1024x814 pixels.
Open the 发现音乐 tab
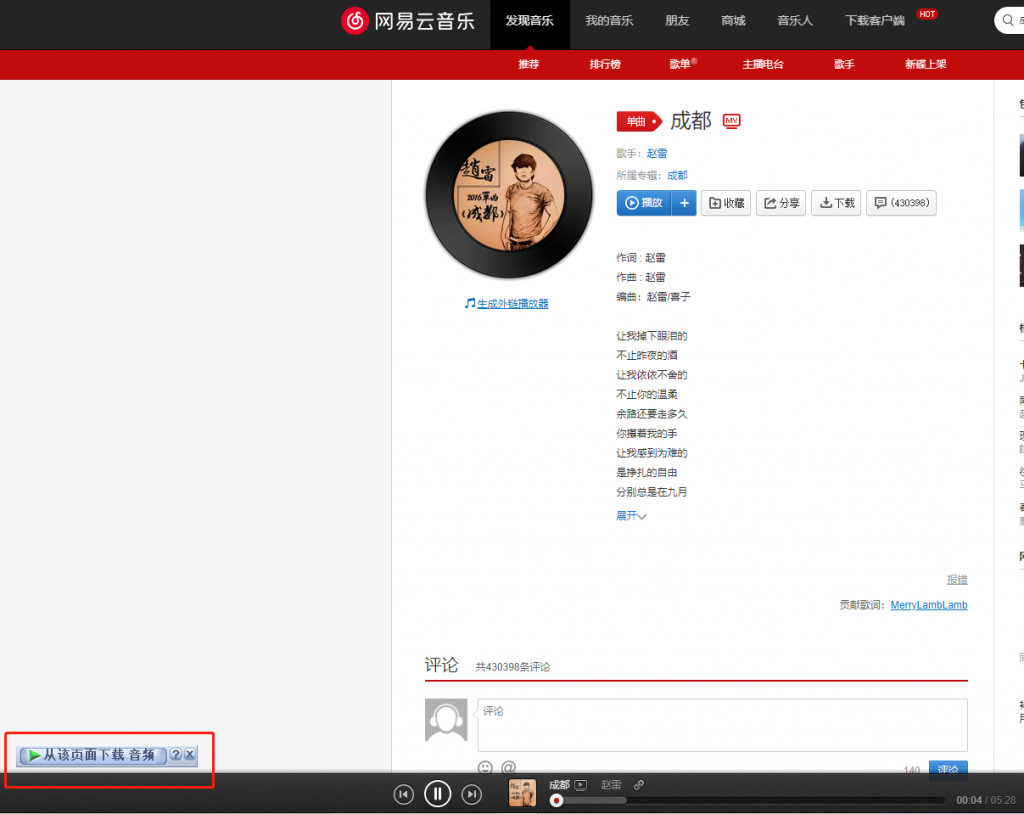pos(530,21)
